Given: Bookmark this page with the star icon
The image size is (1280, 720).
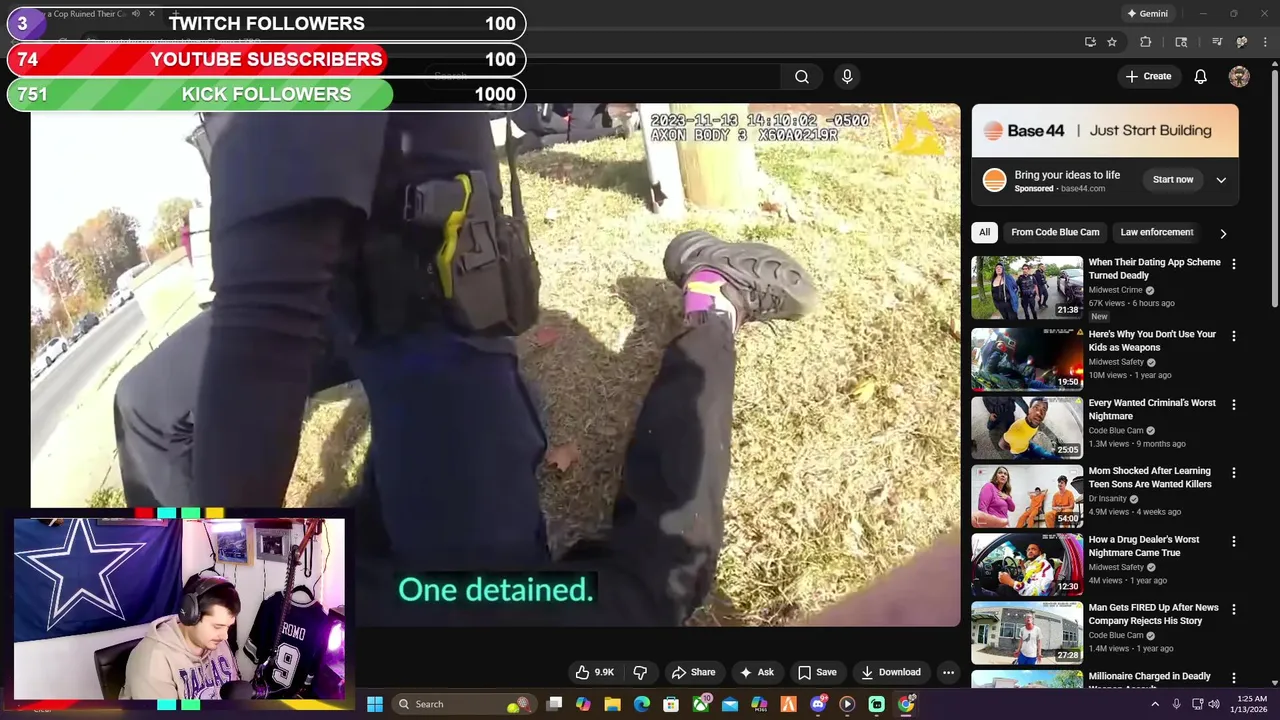Looking at the screenshot, I should coord(1112,42).
